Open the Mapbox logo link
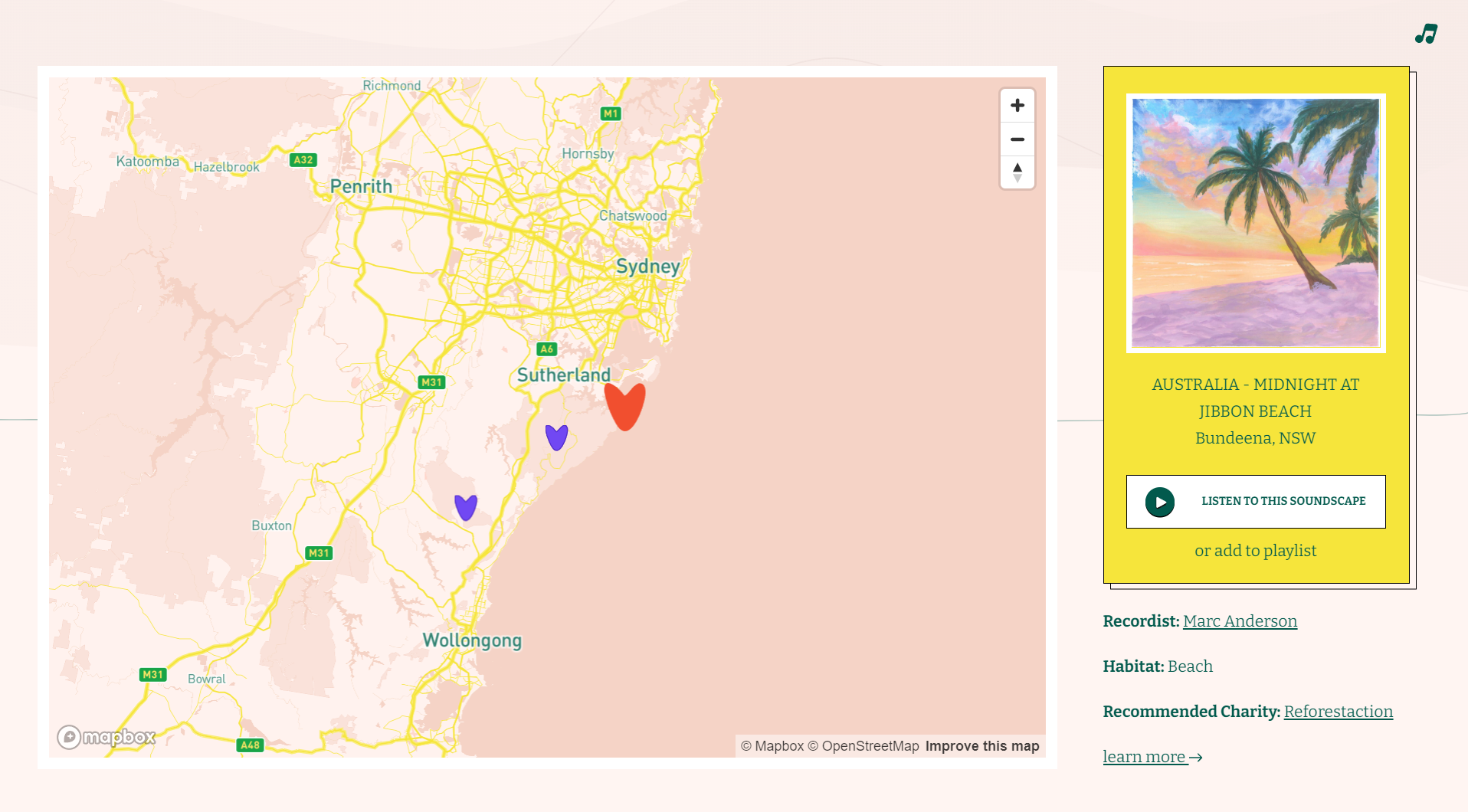 (106, 737)
